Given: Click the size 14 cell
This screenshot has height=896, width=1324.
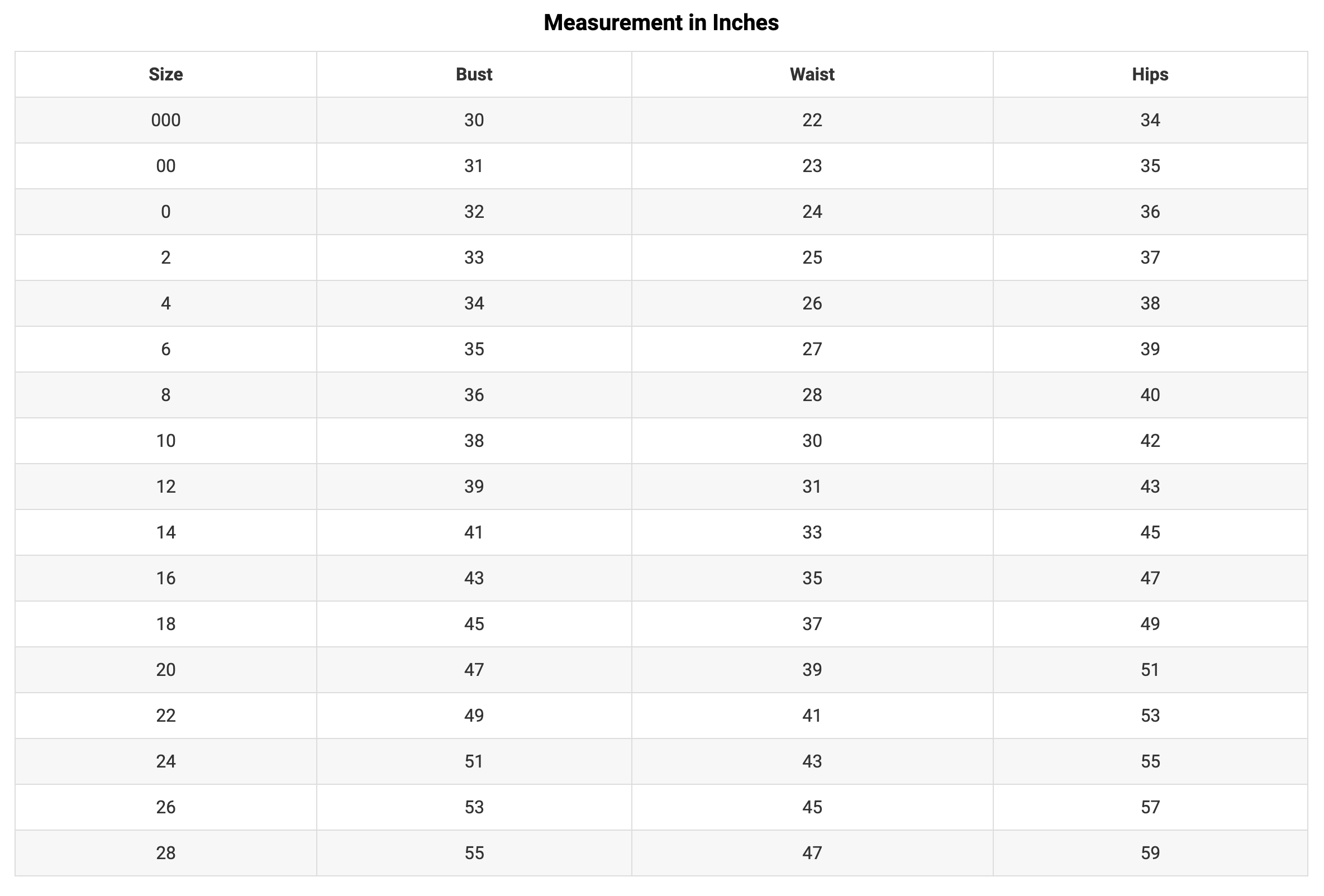Looking at the screenshot, I should pos(166,532).
